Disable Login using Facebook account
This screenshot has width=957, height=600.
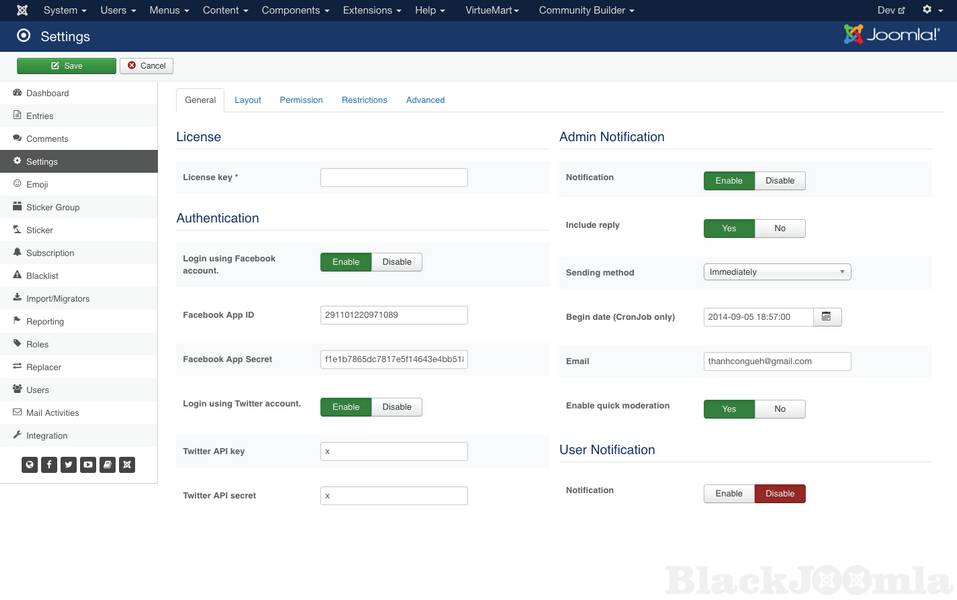397,262
